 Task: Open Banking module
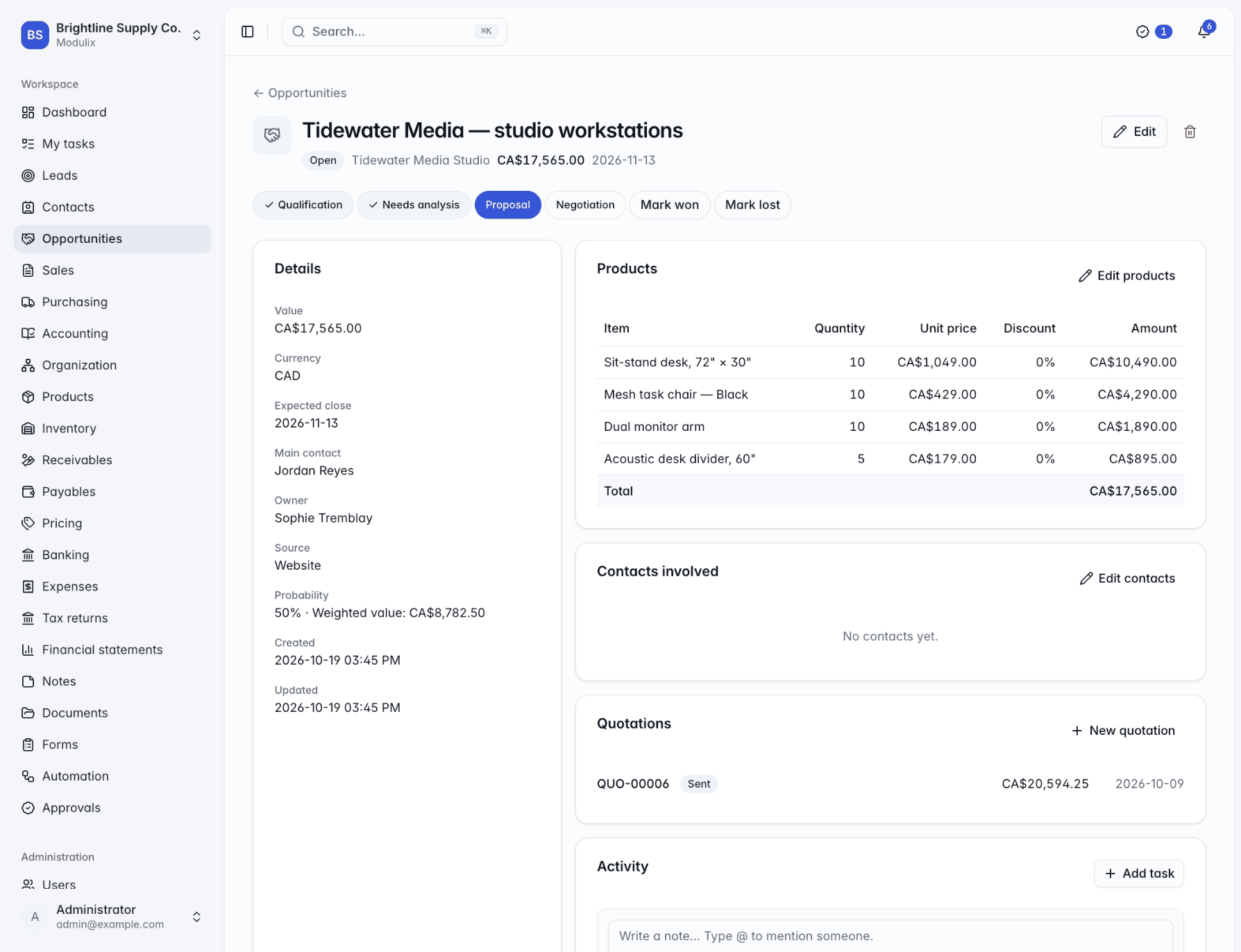(112, 554)
